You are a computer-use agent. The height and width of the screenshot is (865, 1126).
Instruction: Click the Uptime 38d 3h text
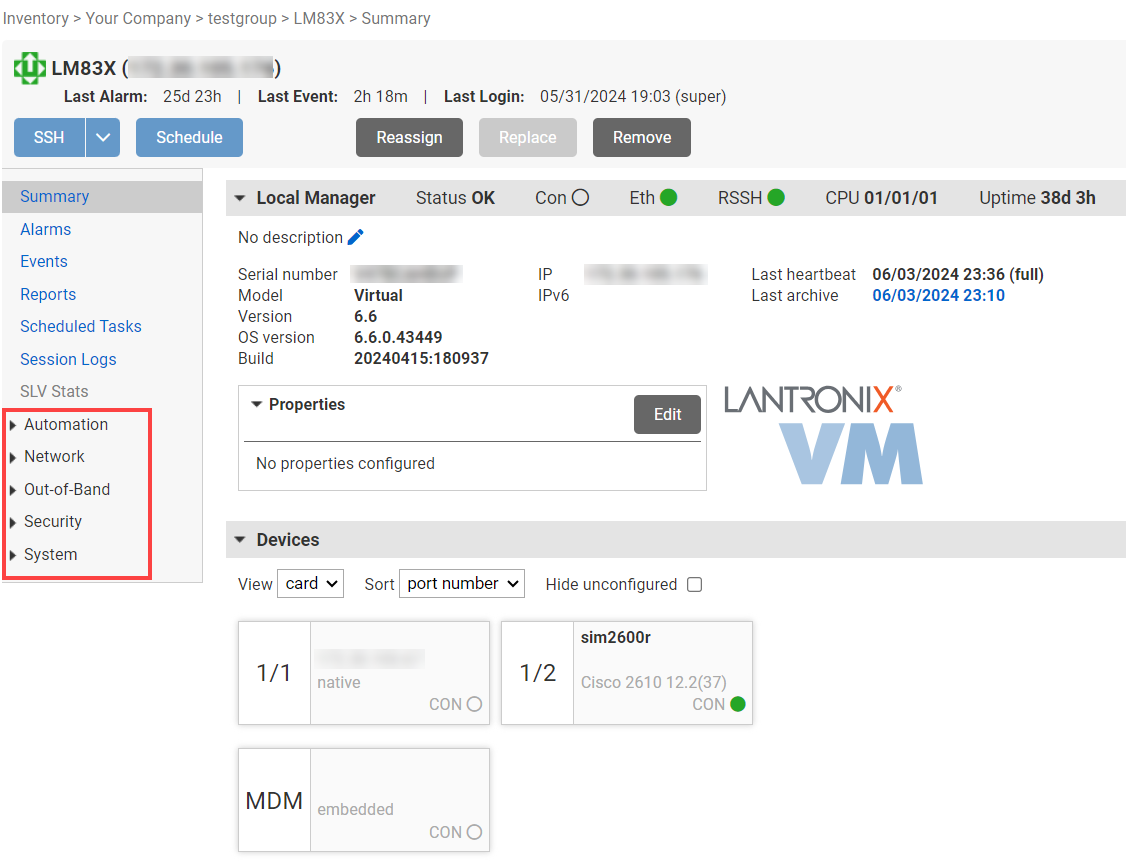[1037, 198]
